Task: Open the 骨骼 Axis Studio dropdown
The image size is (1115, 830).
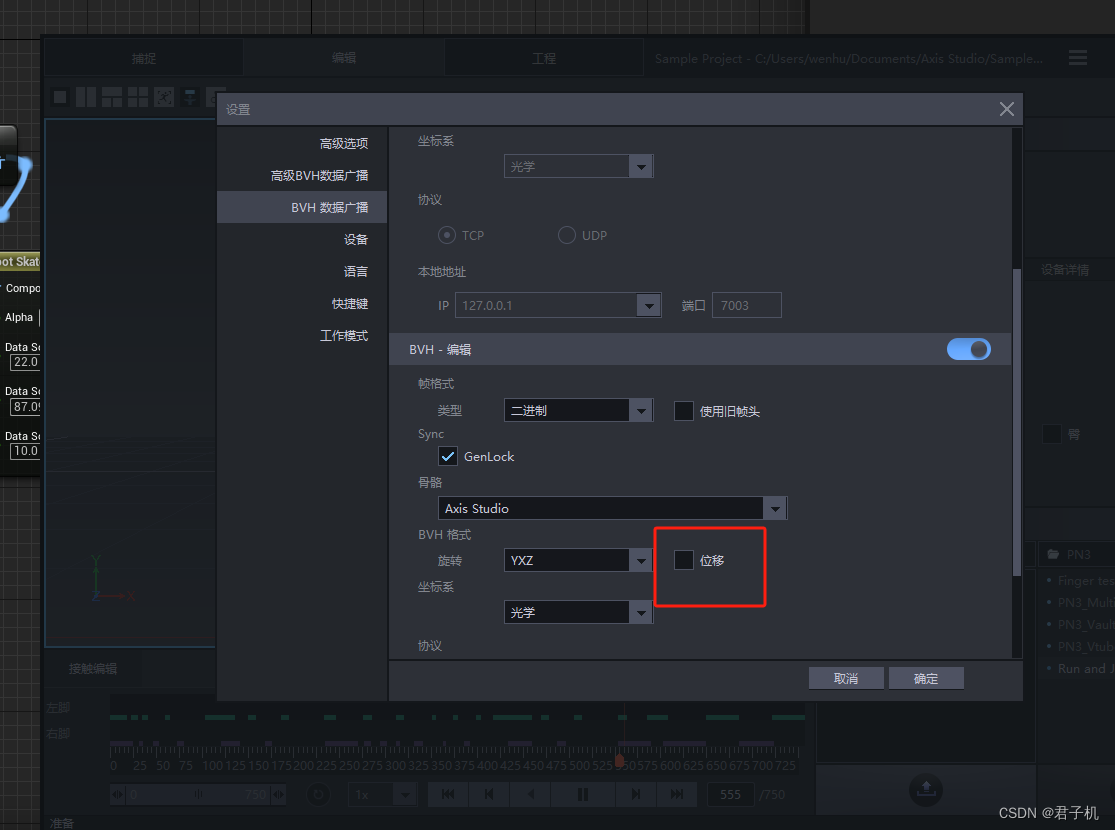Action: click(775, 508)
